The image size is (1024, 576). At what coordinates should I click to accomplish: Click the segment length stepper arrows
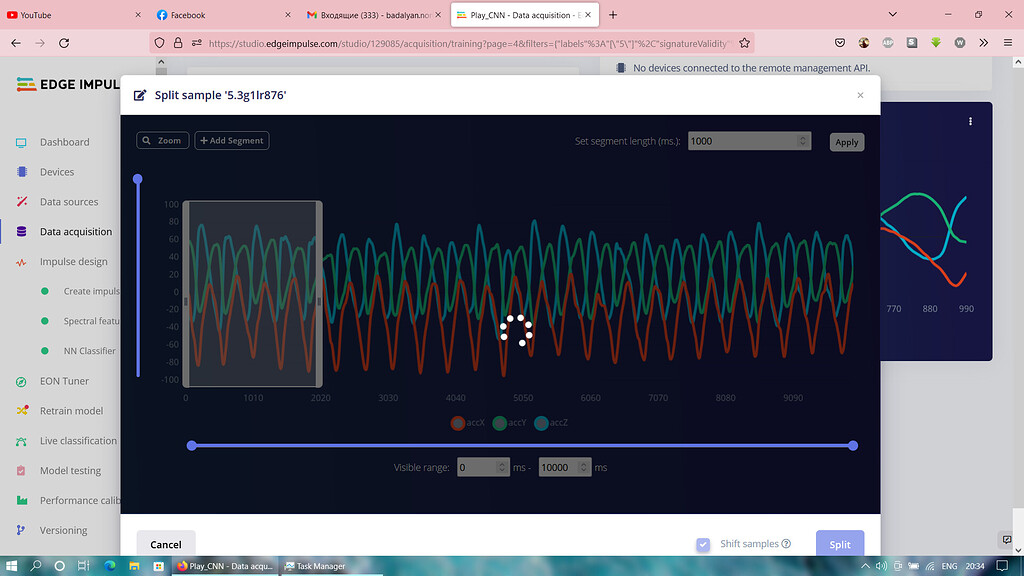[x=802, y=141]
